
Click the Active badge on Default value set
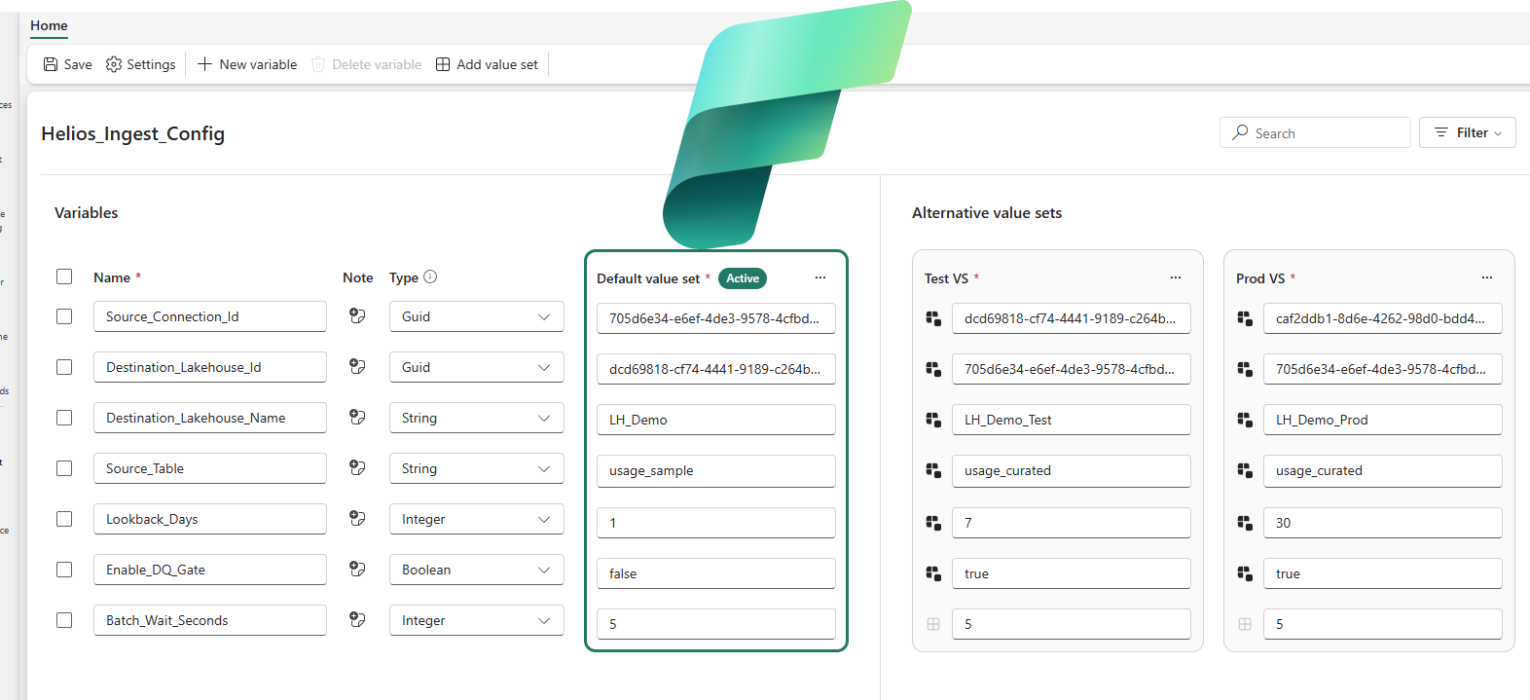742,278
